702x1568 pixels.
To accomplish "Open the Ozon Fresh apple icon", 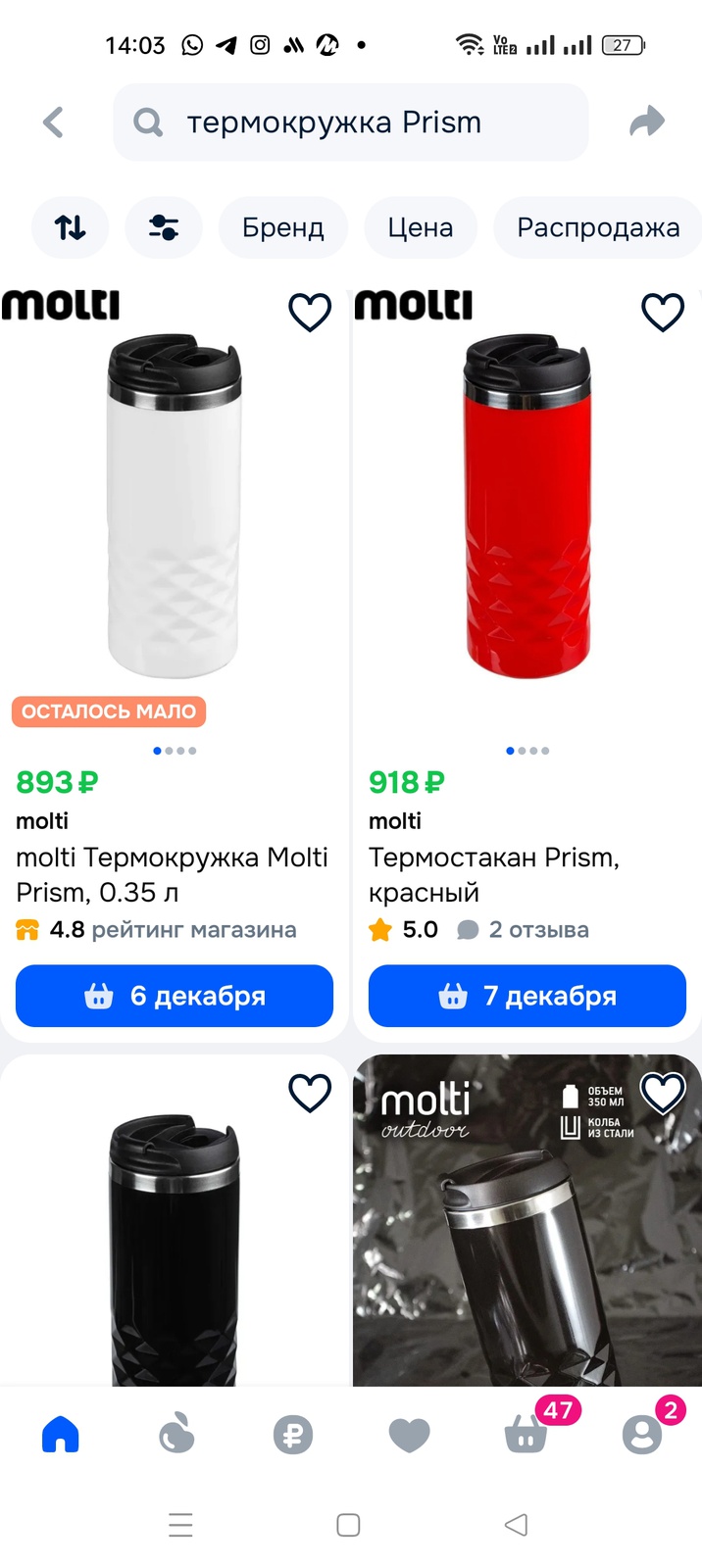I will tap(176, 1436).
